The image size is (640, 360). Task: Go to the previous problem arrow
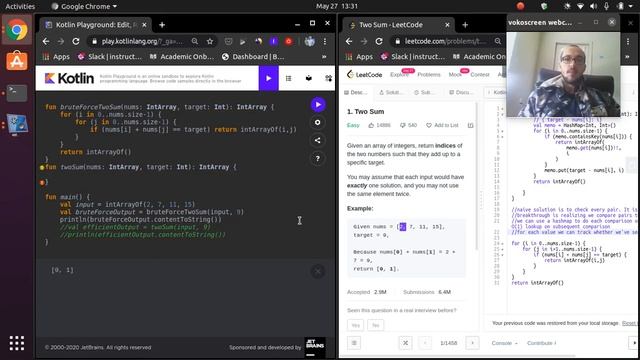[x=425, y=343]
